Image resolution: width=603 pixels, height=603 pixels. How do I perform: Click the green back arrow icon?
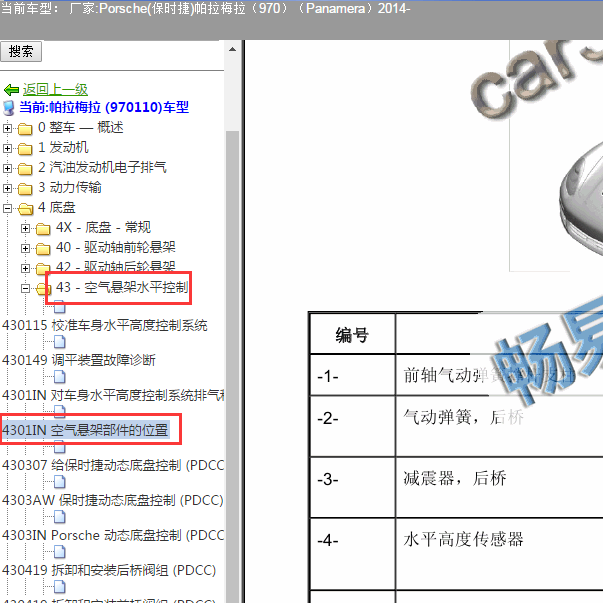pos(11,90)
